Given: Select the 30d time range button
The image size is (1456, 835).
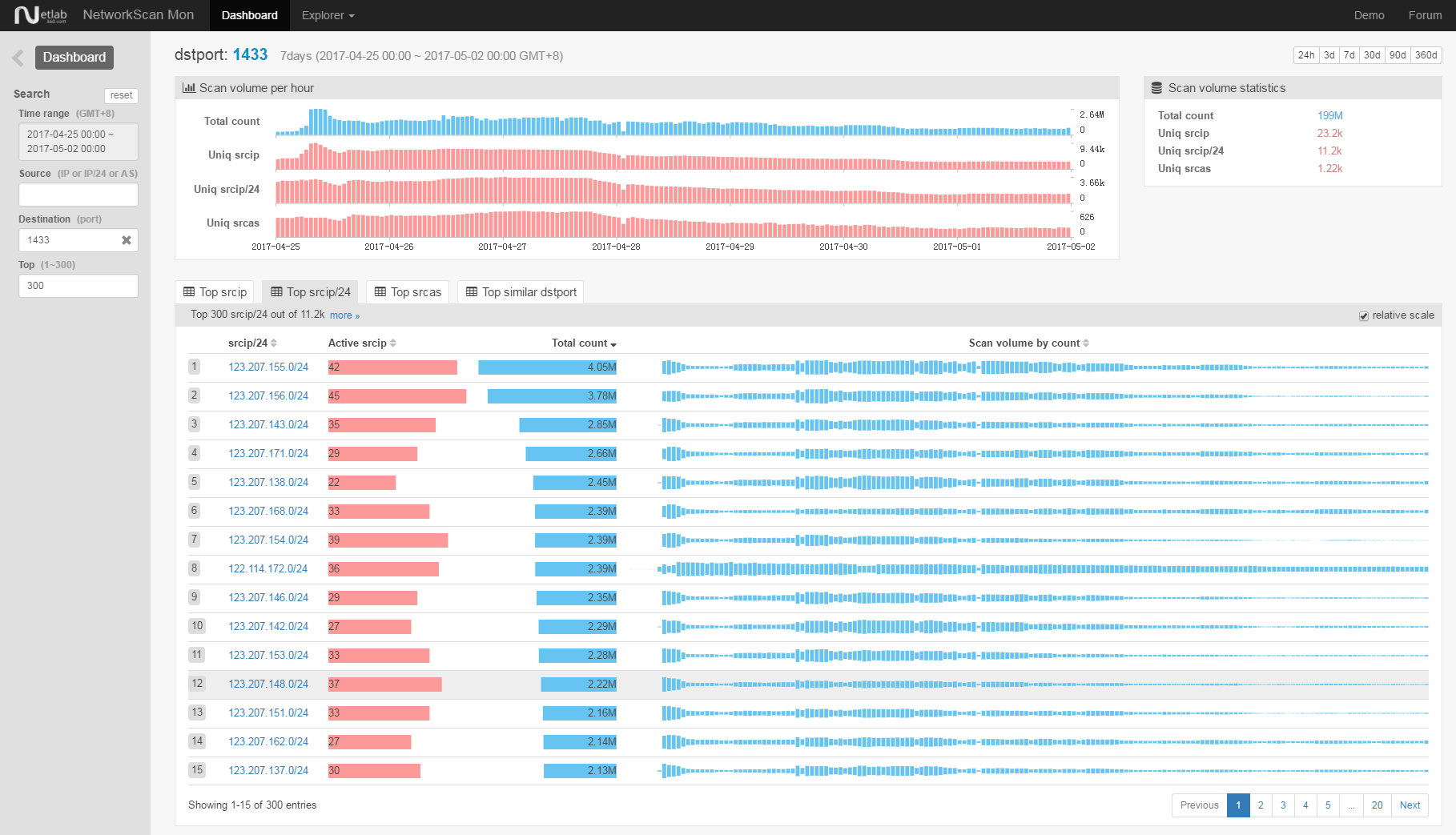Looking at the screenshot, I should pyautogui.click(x=1372, y=55).
